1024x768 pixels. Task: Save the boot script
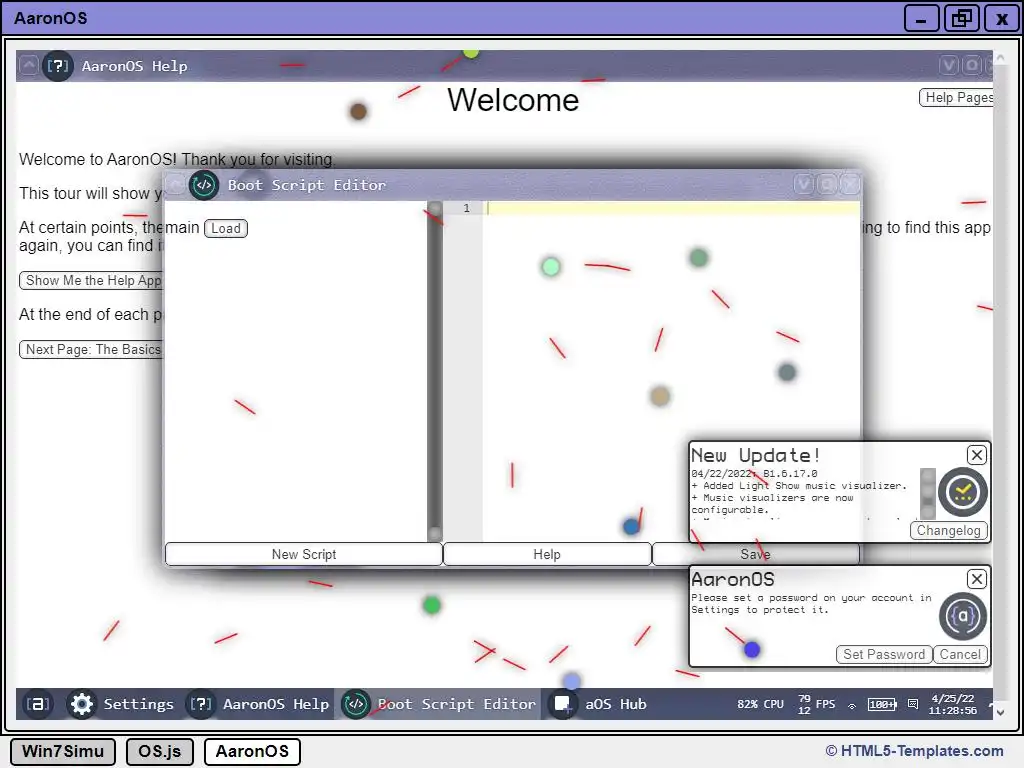(756, 554)
